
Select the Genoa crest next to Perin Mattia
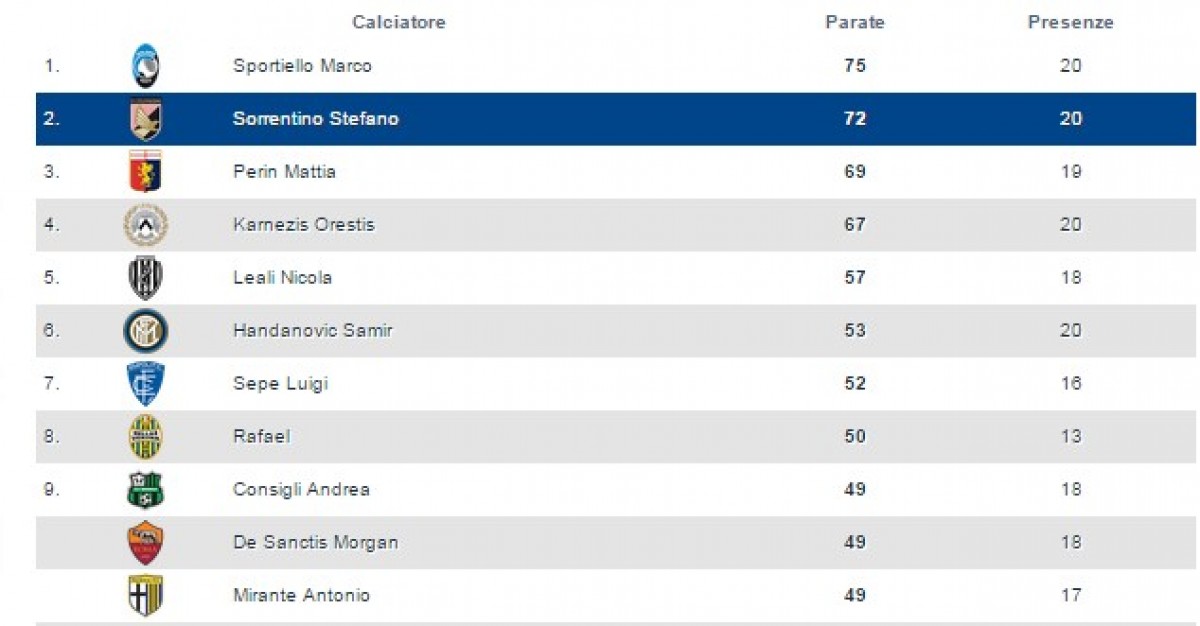[x=145, y=171]
